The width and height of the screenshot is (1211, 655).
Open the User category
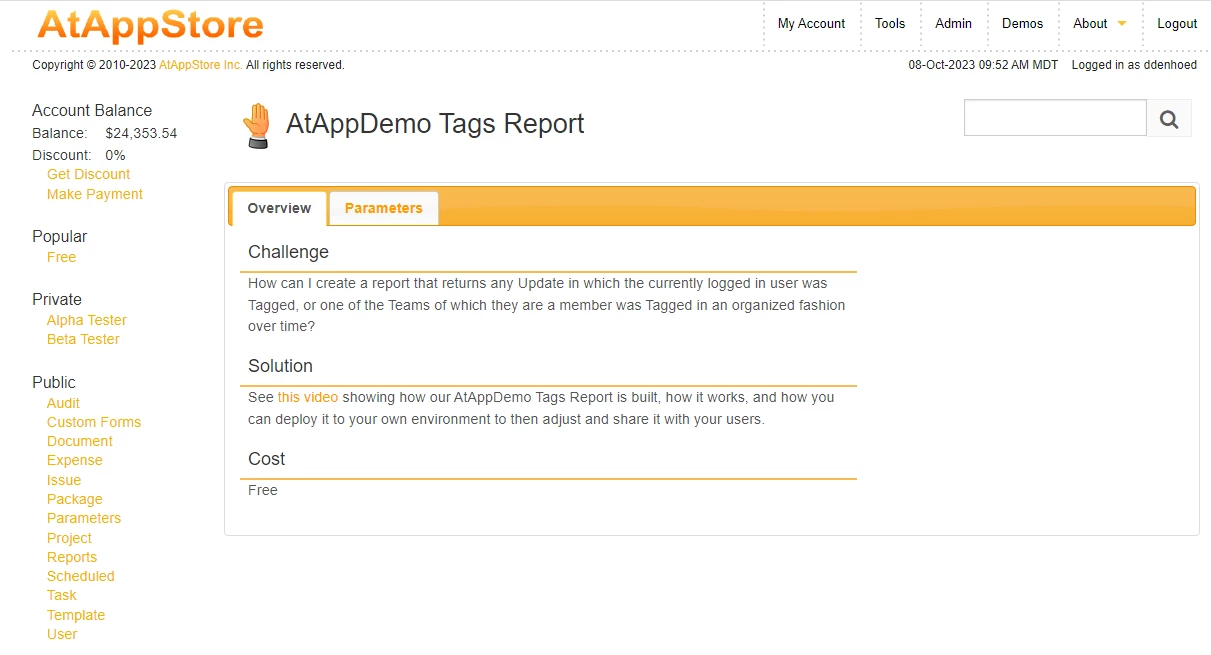(62, 634)
